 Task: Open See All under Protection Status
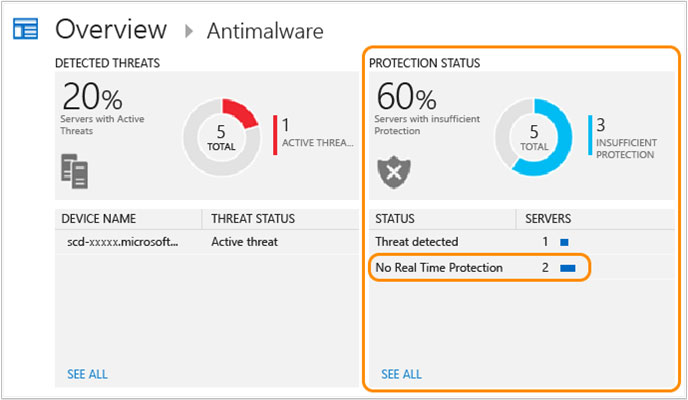click(401, 374)
